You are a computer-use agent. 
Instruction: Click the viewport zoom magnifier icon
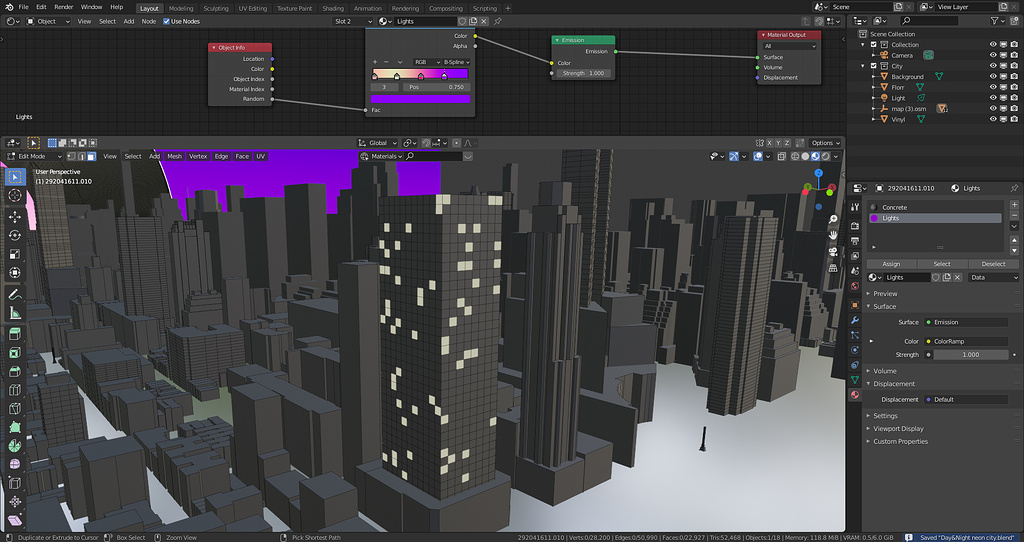(833, 219)
